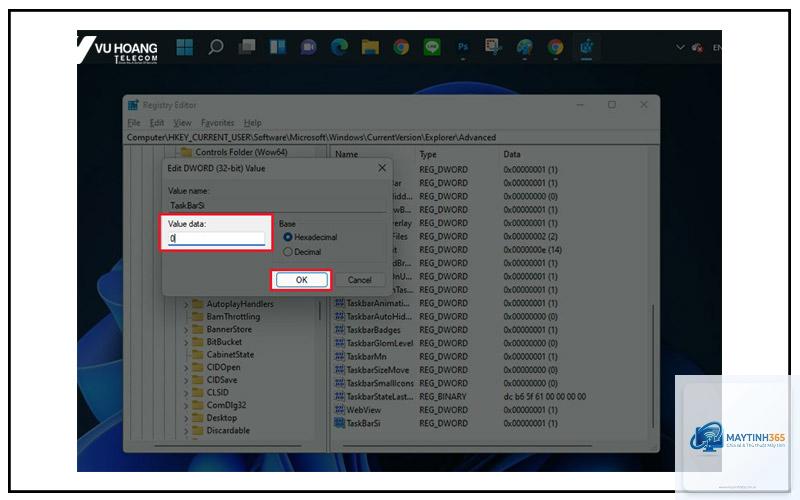Open the Chrome icon beside Registry Editor's taskbar icon
800x500 pixels.
pyautogui.click(x=556, y=47)
